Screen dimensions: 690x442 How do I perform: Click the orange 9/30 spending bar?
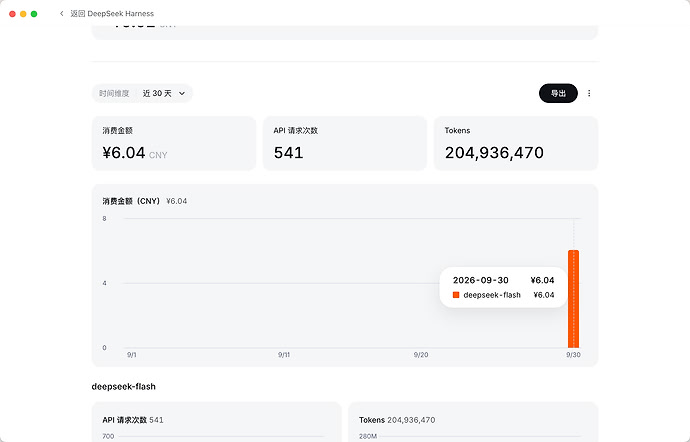click(573, 299)
